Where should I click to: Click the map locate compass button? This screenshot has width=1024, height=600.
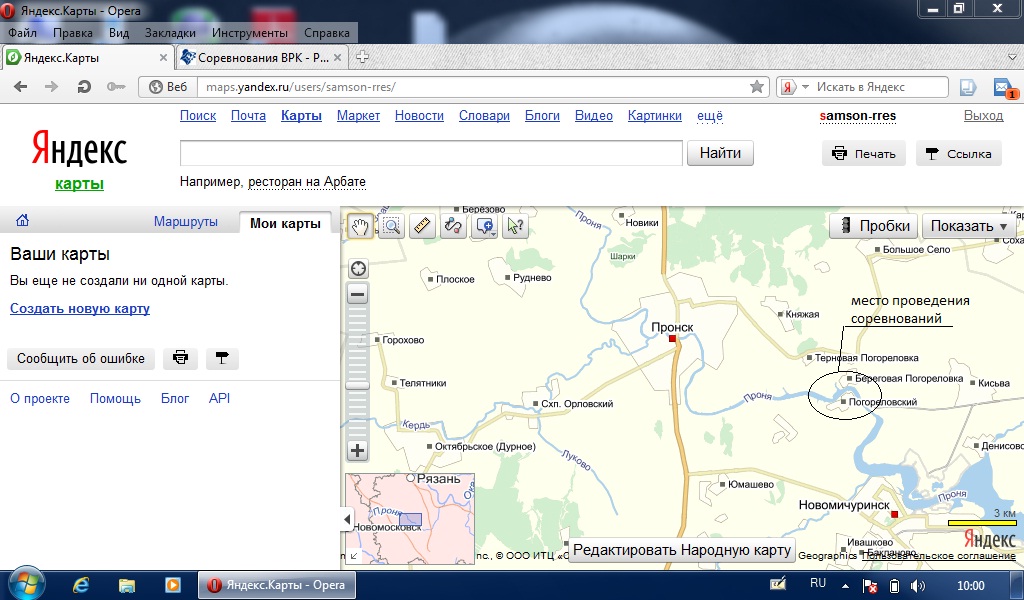[x=358, y=268]
